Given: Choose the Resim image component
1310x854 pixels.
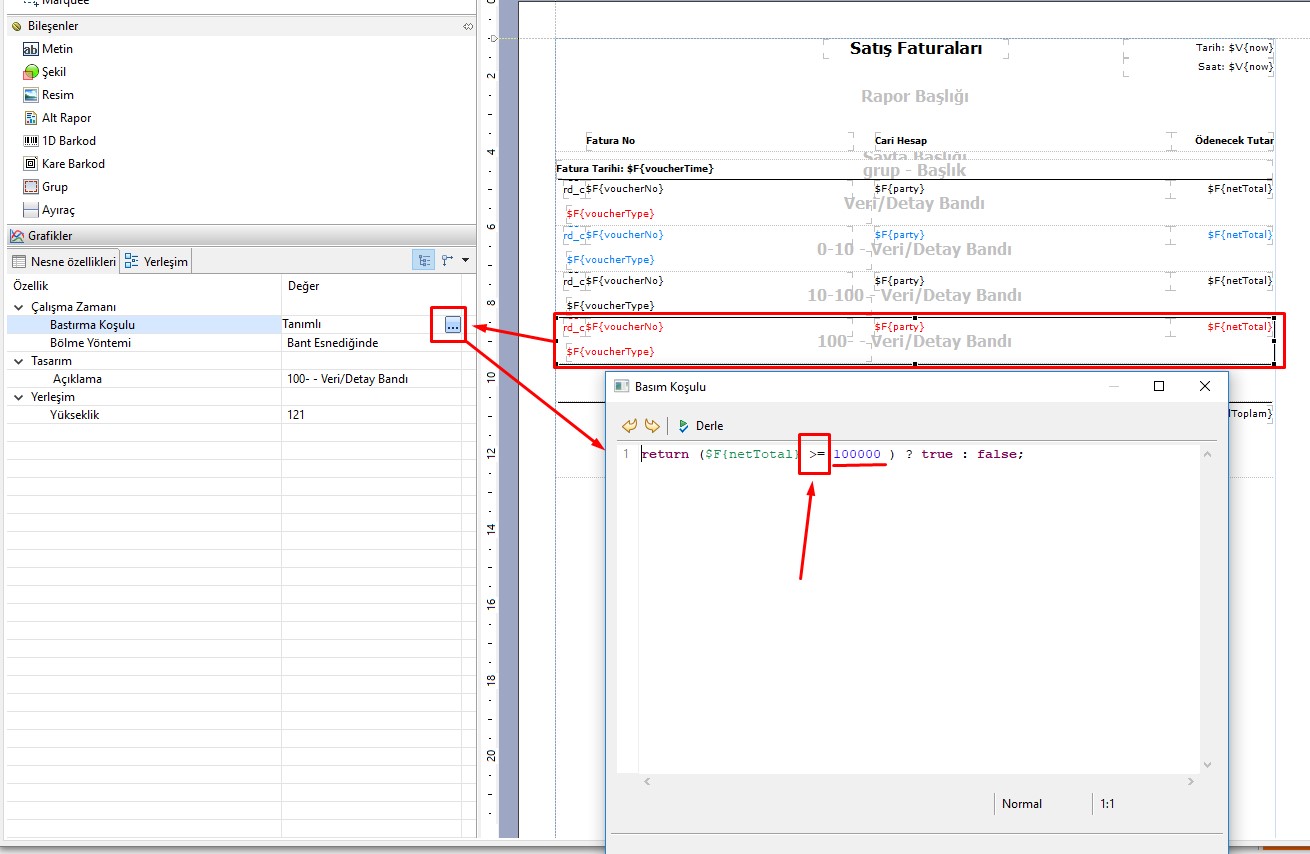Looking at the screenshot, I should click(x=57, y=95).
